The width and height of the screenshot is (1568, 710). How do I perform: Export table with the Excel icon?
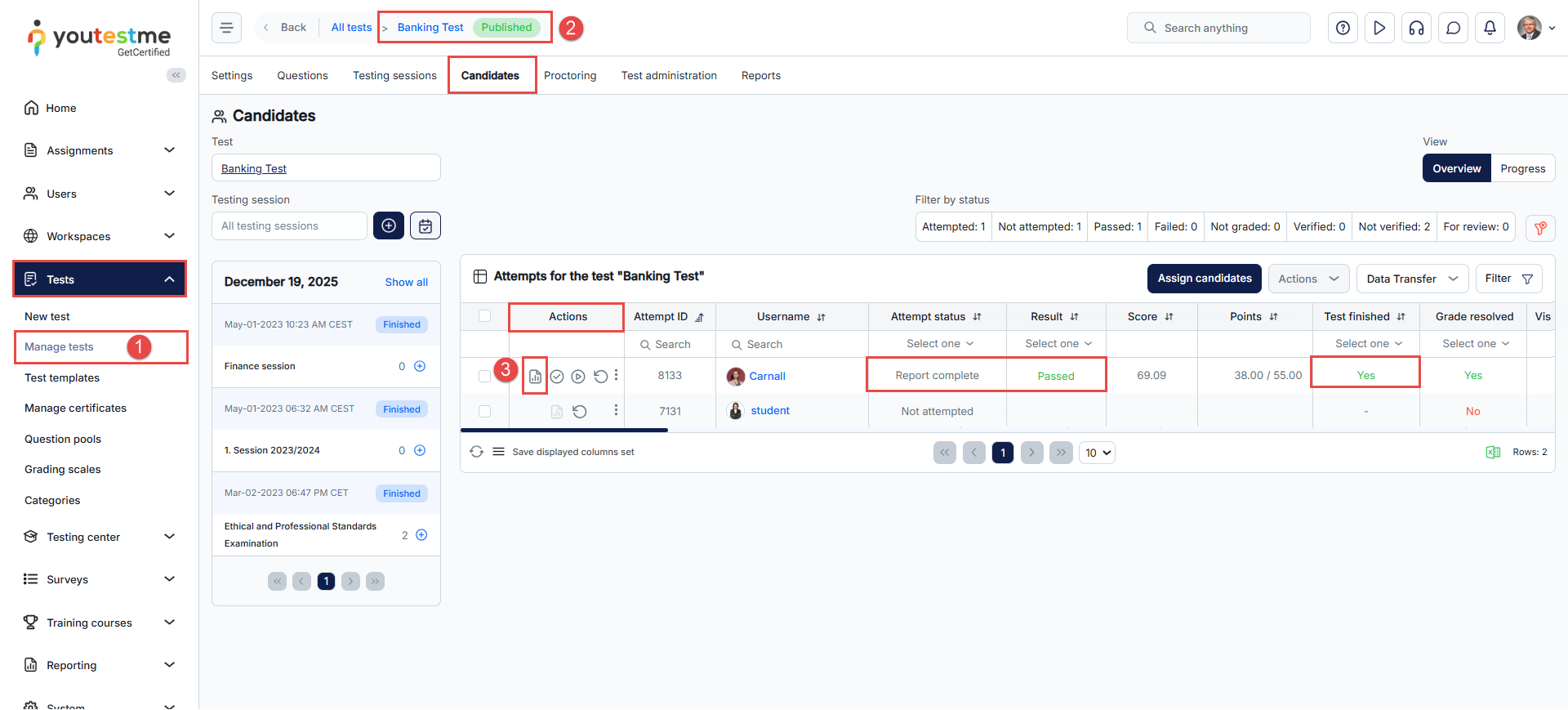click(1493, 453)
